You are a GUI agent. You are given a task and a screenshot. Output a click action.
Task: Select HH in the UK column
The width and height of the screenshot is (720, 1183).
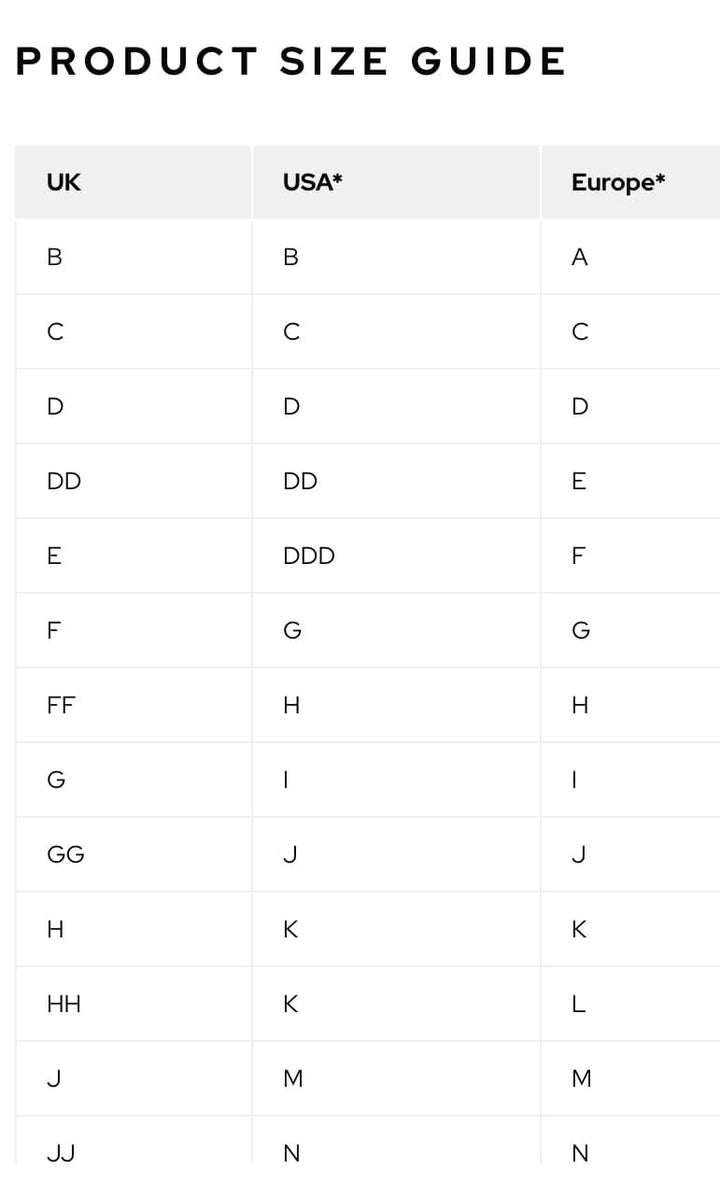[x=64, y=1004]
